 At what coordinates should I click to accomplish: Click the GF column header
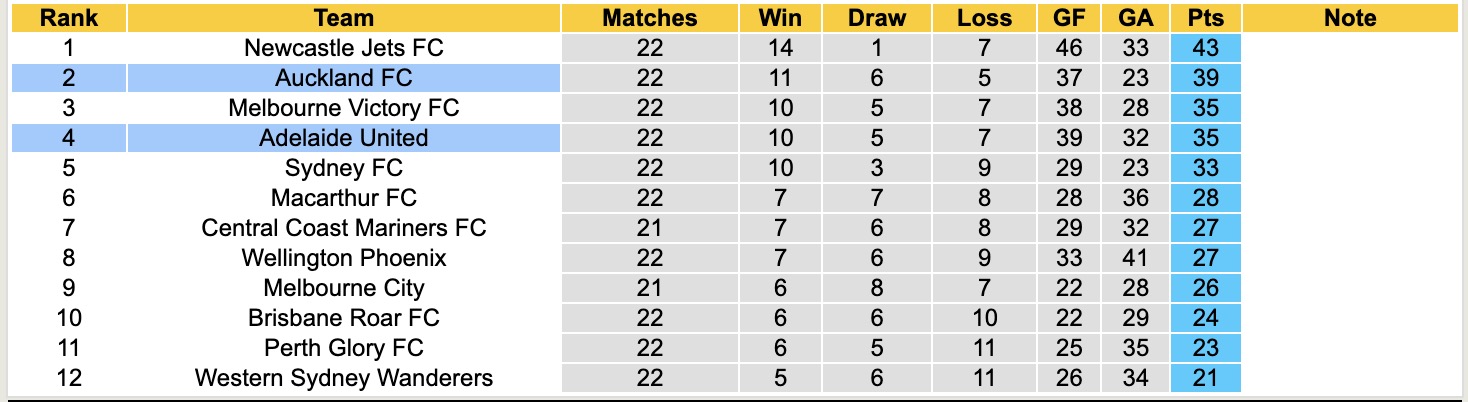tap(1069, 18)
